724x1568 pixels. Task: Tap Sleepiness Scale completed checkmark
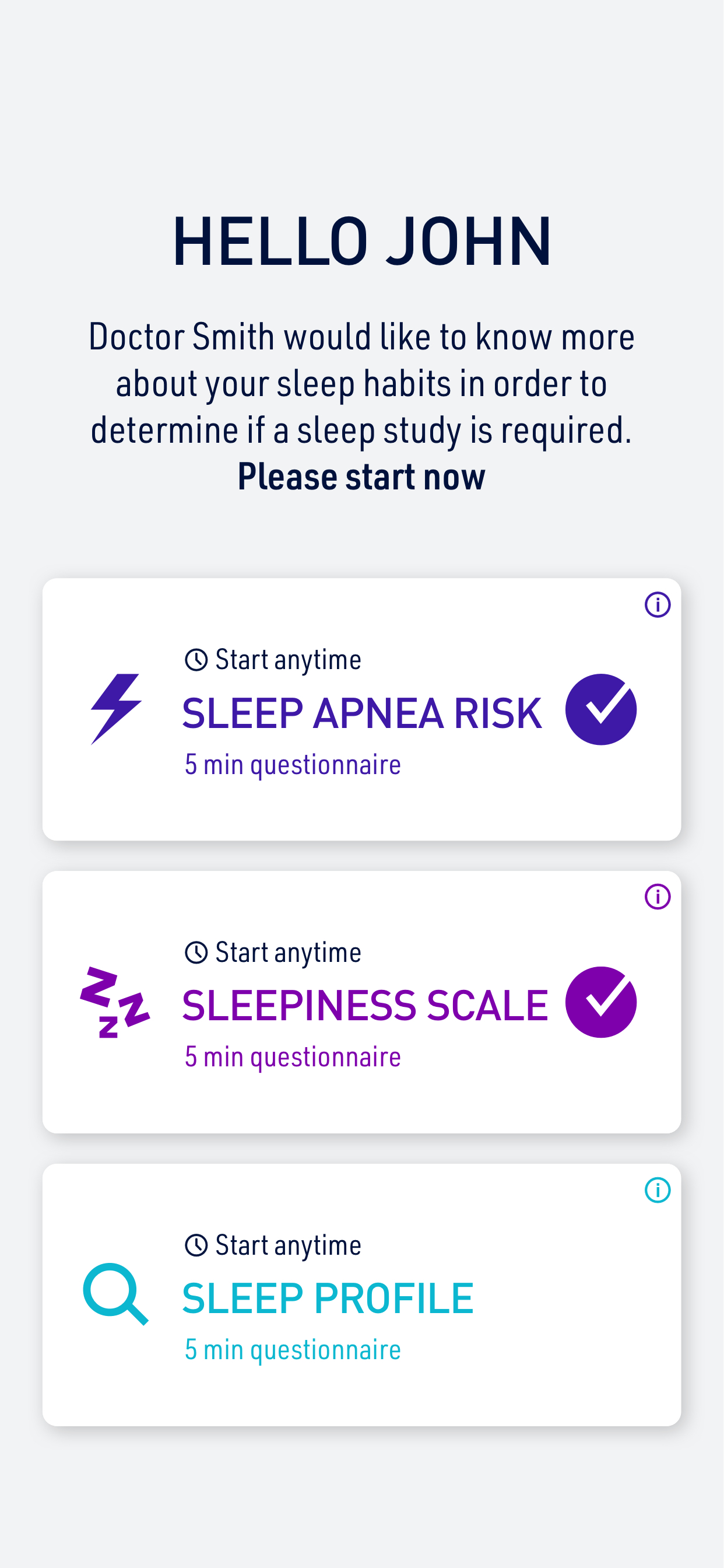point(600,1002)
